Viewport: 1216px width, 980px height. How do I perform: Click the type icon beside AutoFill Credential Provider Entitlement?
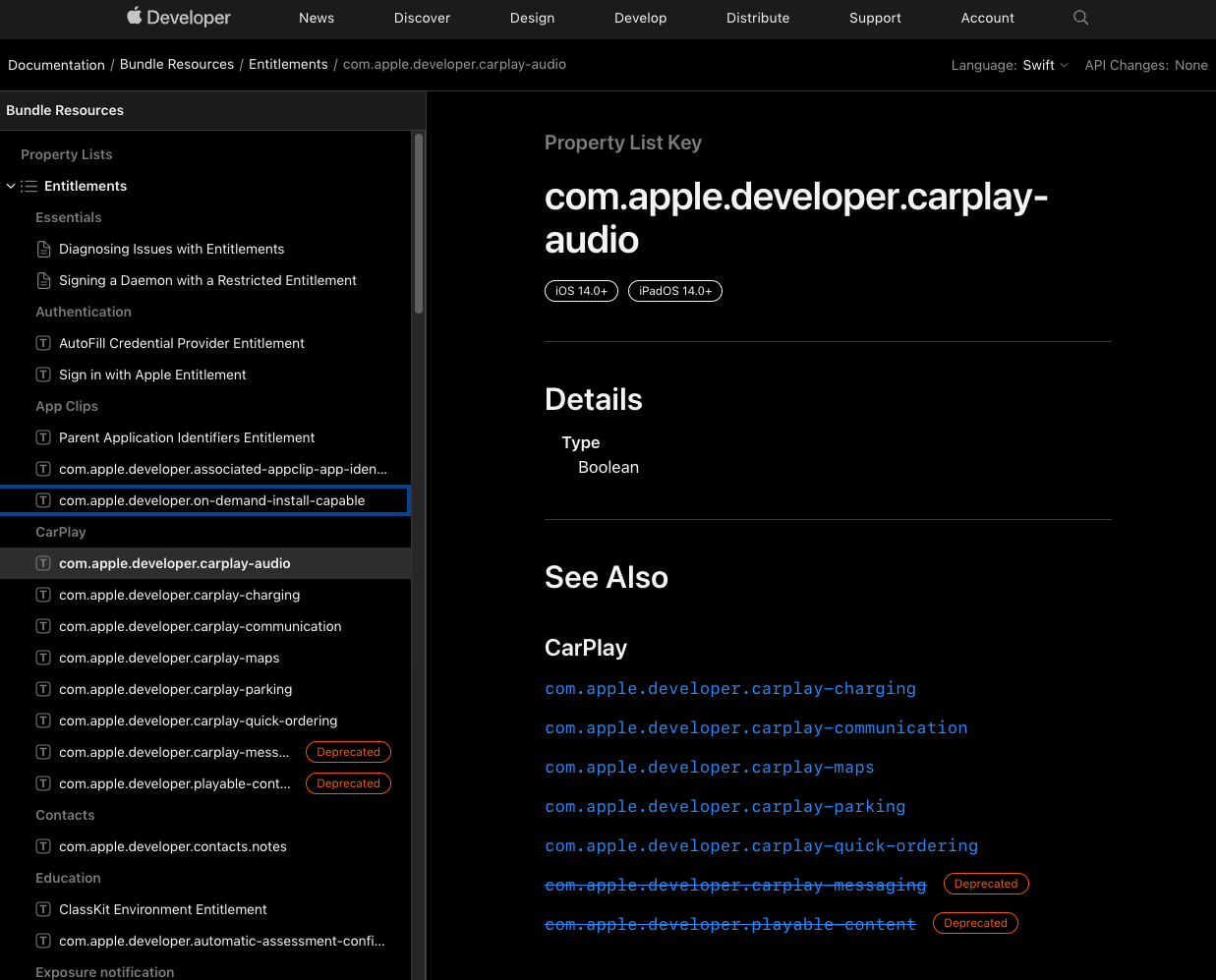pos(43,343)
